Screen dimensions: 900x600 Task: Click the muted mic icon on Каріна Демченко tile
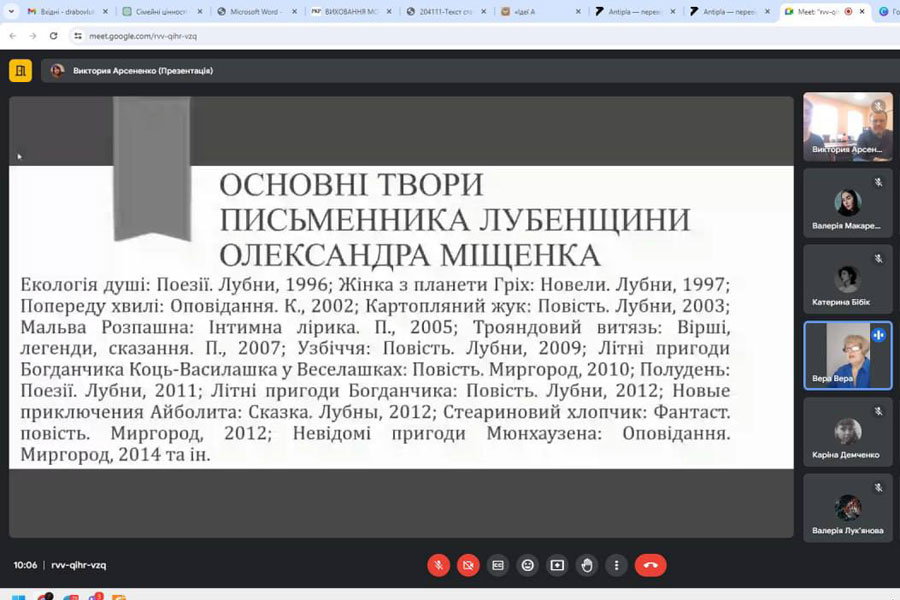878,412
